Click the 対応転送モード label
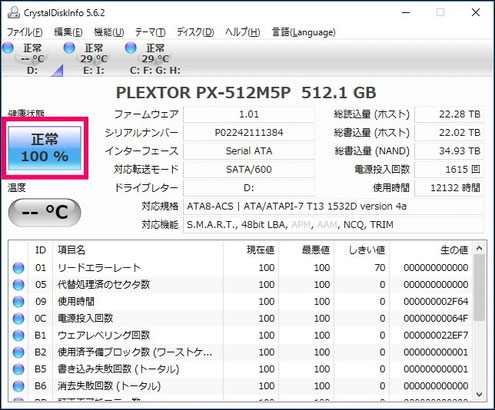 146,169
